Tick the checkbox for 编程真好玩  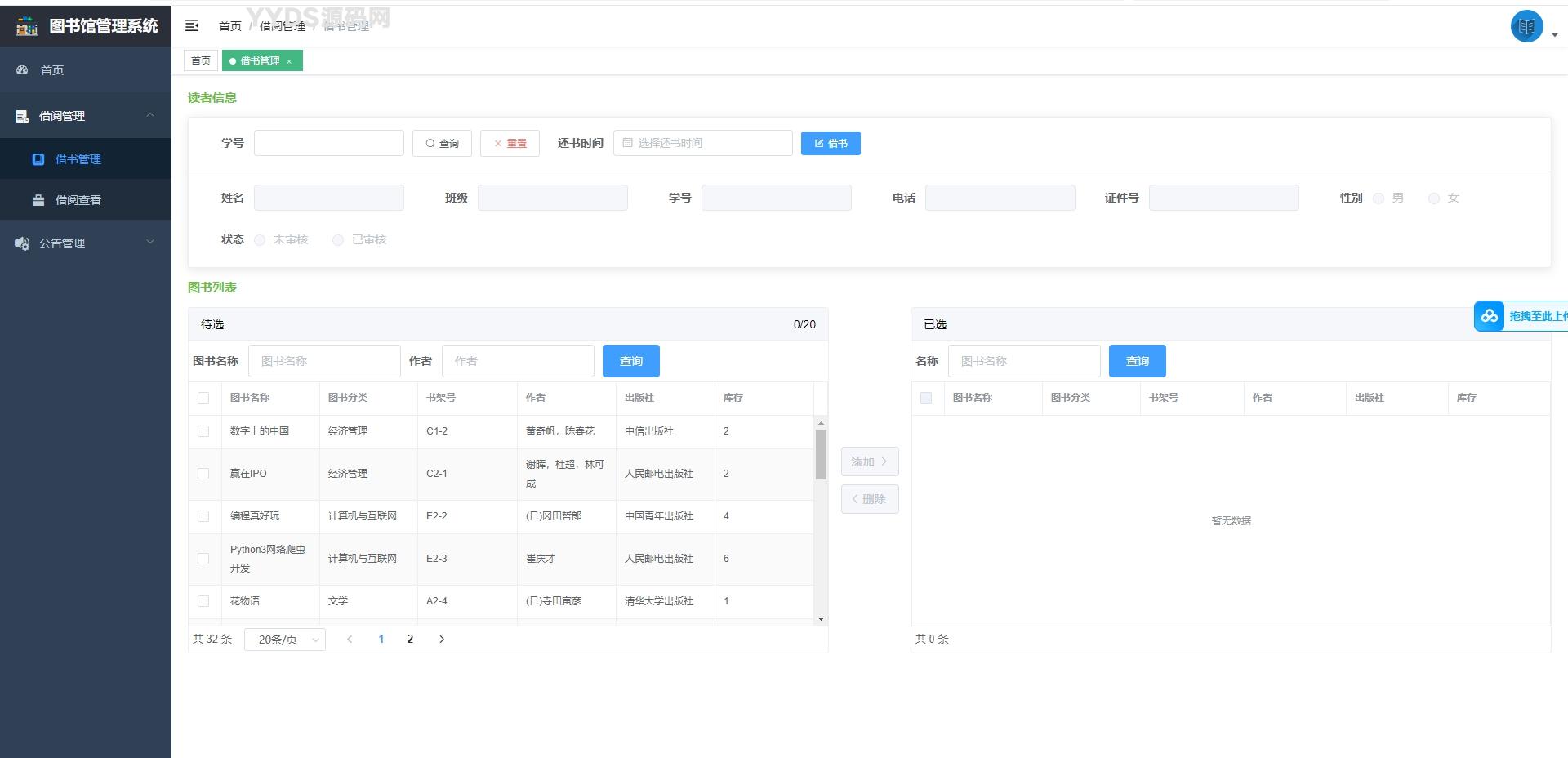203,516
